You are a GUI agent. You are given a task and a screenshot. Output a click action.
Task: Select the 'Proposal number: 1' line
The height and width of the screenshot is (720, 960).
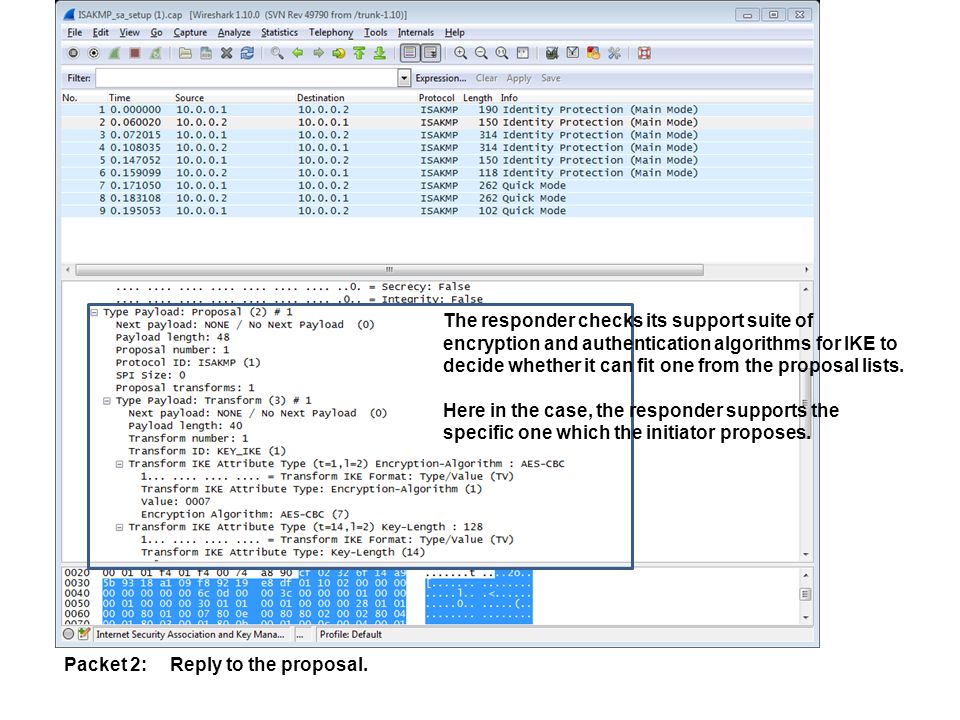pyautogui.click(x=173, y=350)
